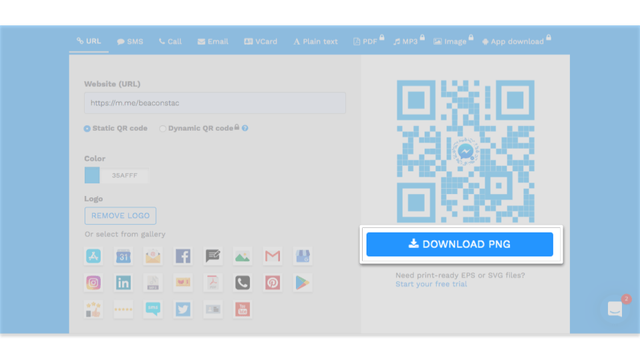
Task: Click the Download PNG button
Action: [x=460, y=244]
